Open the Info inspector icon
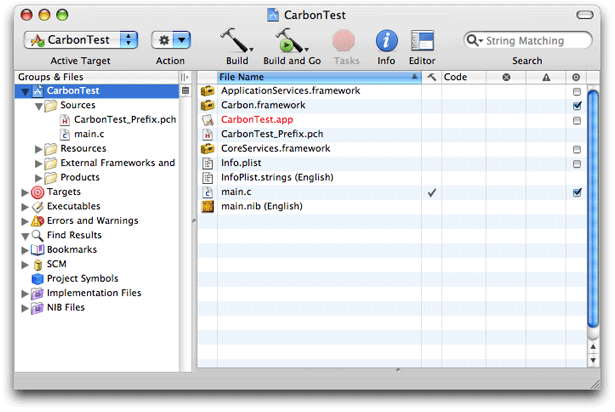Image resolution: width=615 pixels, height=412 pixels. [x=386, y=41]
